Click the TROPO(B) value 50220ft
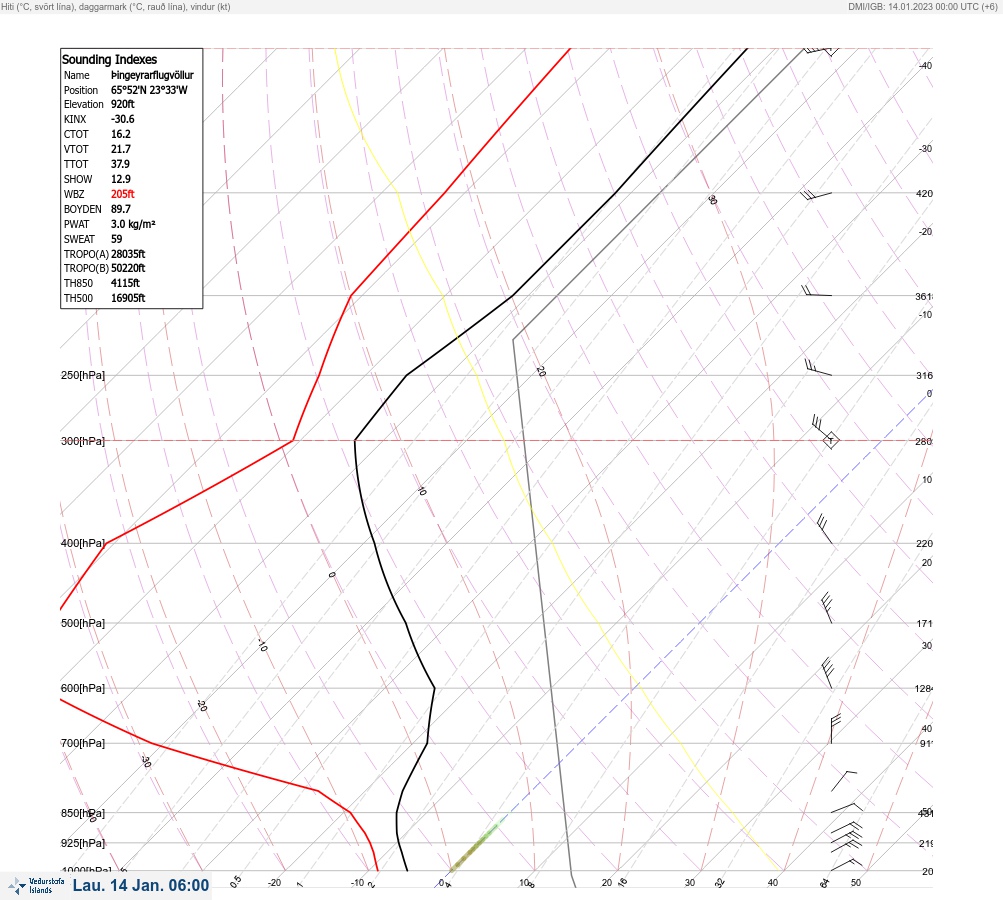Screen dimensions: 1003x900 point(128,268)
